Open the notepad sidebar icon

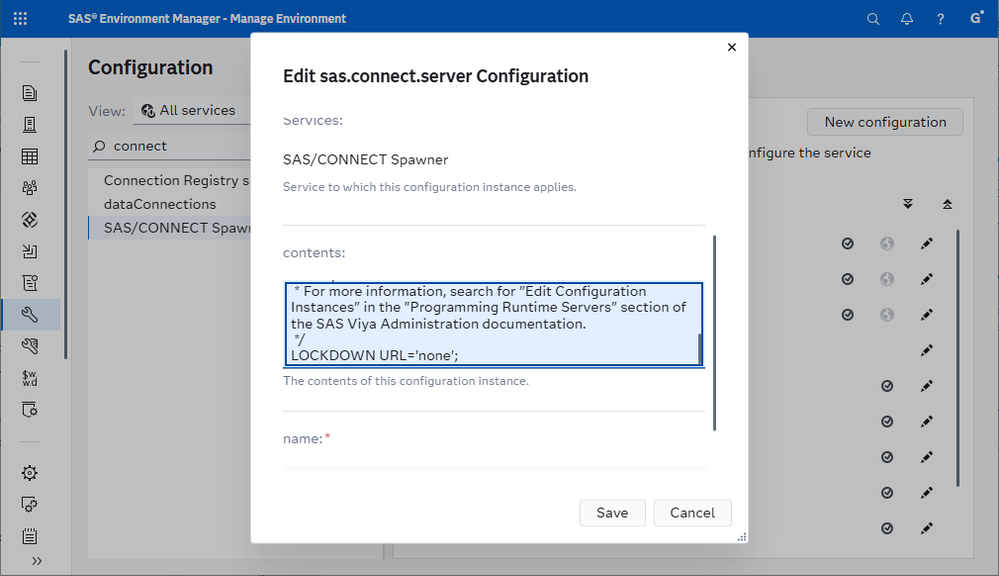point(29,536)
